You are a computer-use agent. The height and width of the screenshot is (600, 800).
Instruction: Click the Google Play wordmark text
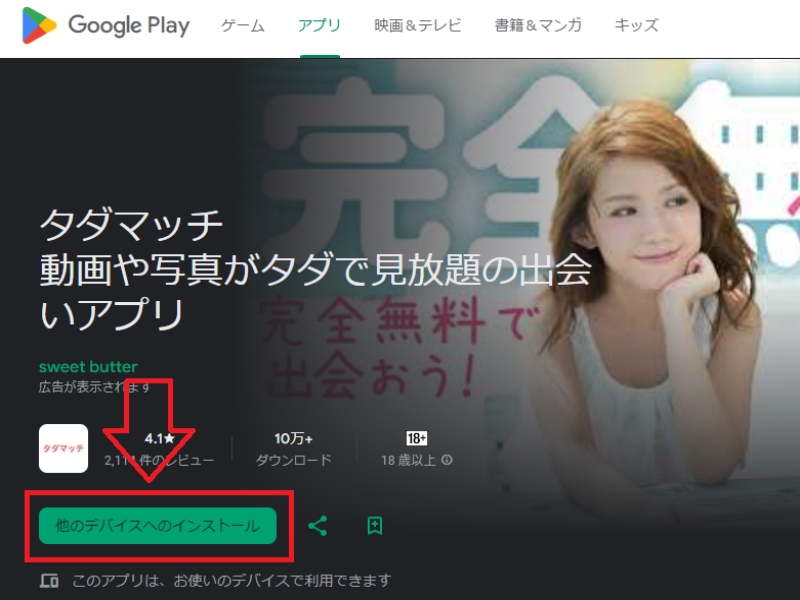(x=128, y=26)
